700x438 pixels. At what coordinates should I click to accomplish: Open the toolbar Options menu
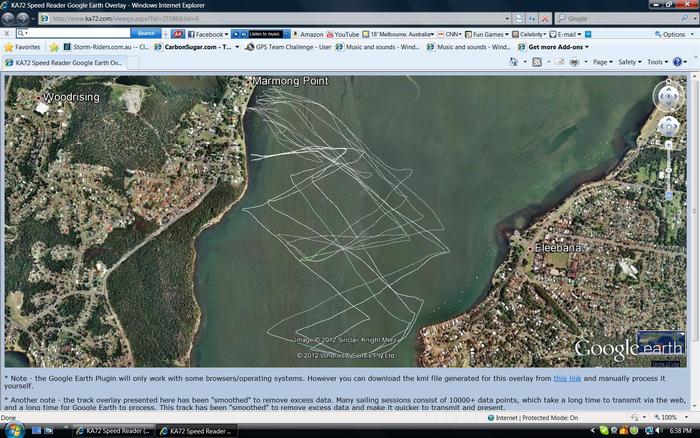672,34
